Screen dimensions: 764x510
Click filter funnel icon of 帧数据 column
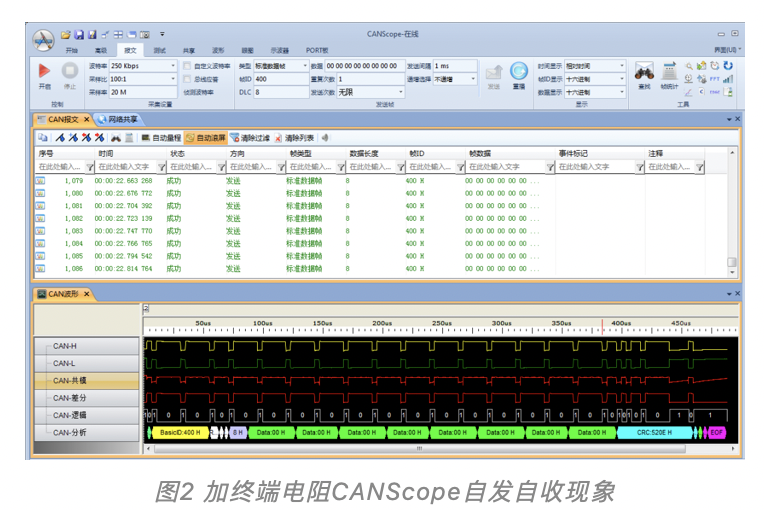550,167
